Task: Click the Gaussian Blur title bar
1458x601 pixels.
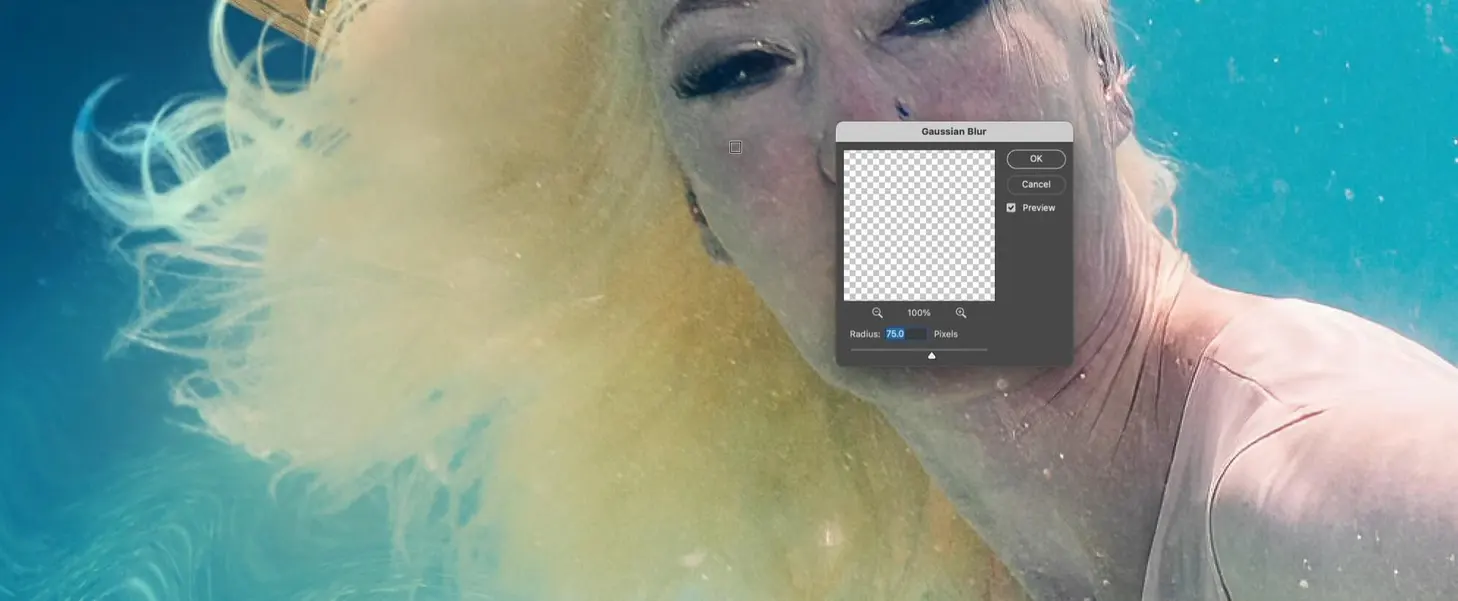Action: (x=954, y=131)
